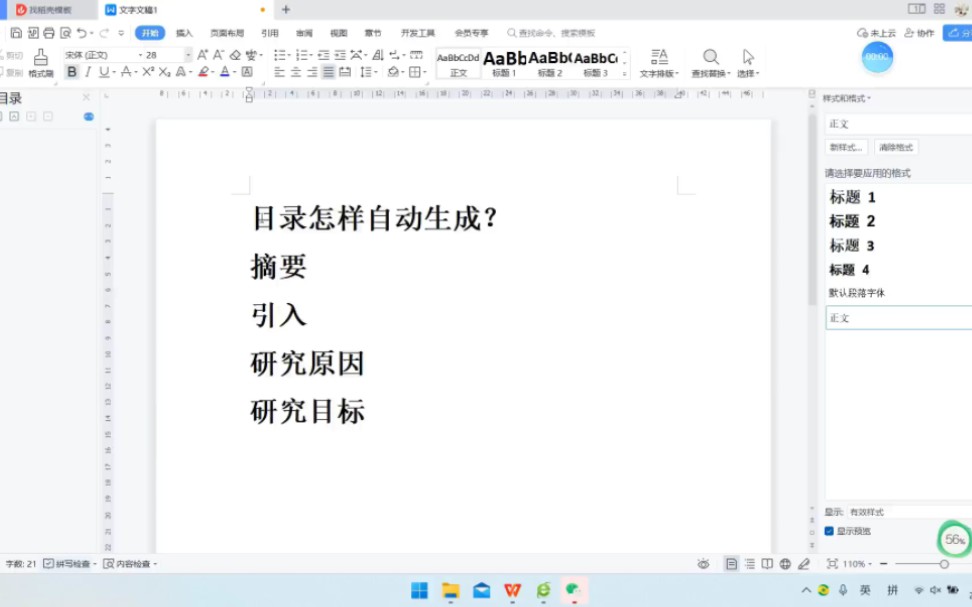Open the zoom level 110% dropdown
Screen dimensions: 972x607
coord(857,563)
